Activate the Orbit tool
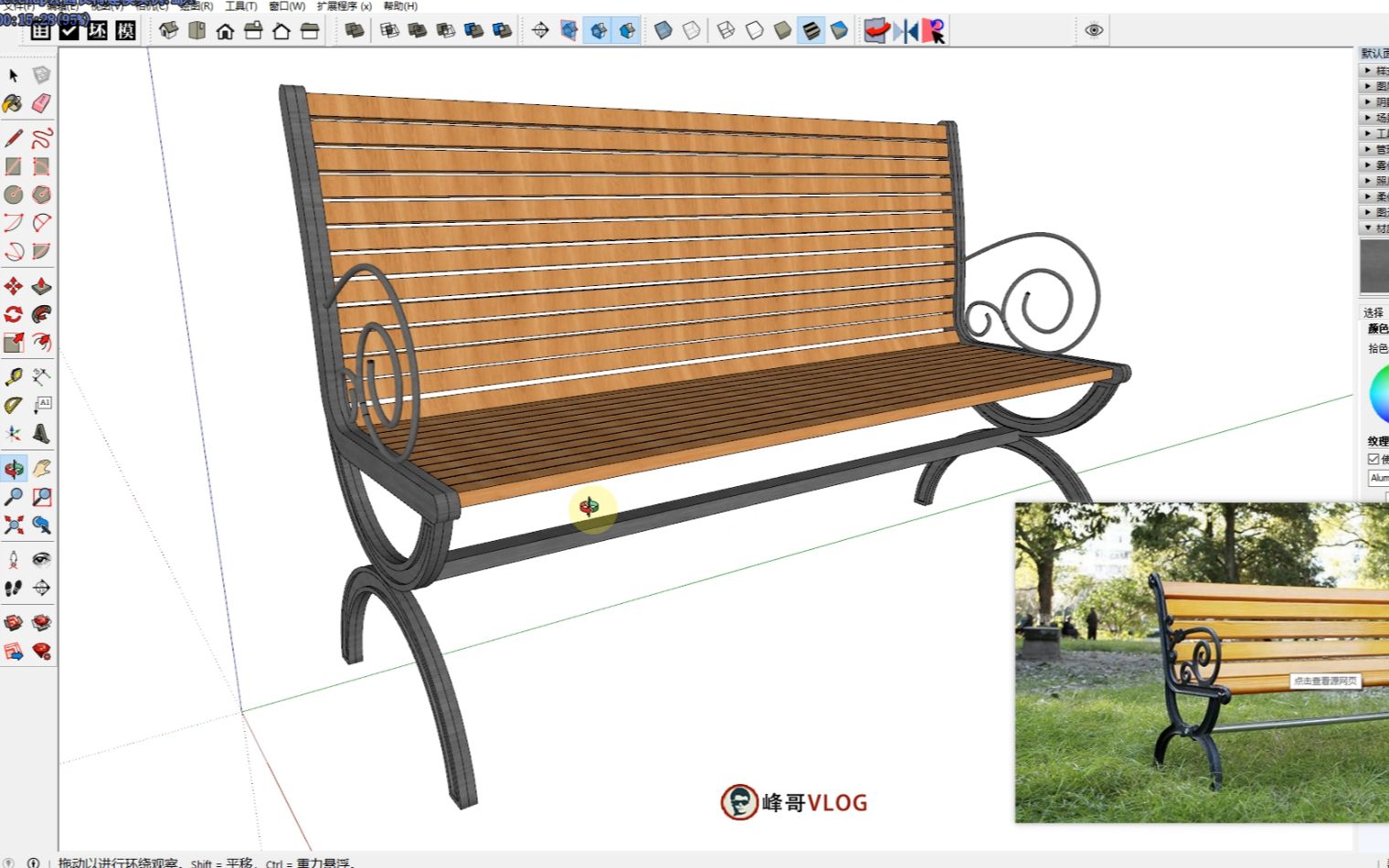The height and width of the screenshot is (868, 1389). 13,468
